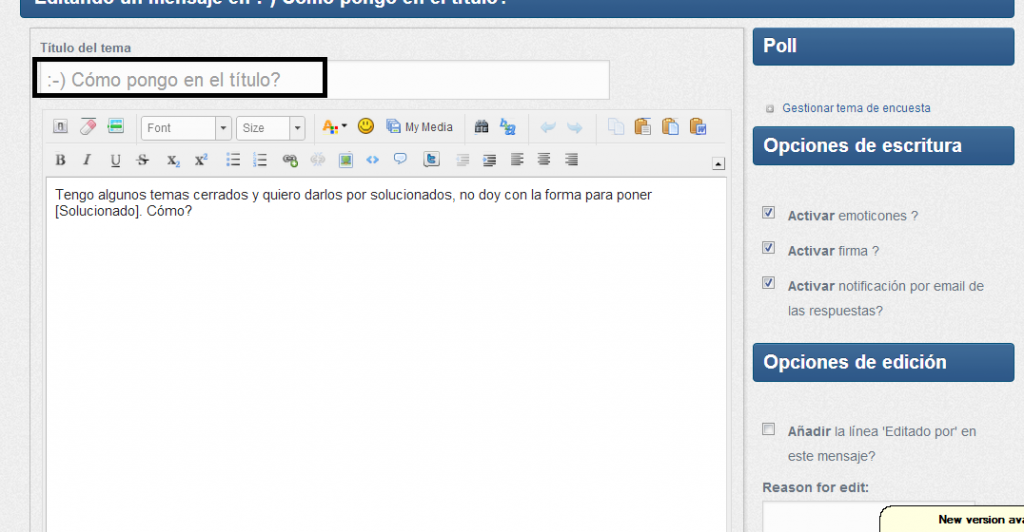The height and width of the screenshot is (532, 1024).
Task: Open the Size dropdown
Action: tap(270, 128)
